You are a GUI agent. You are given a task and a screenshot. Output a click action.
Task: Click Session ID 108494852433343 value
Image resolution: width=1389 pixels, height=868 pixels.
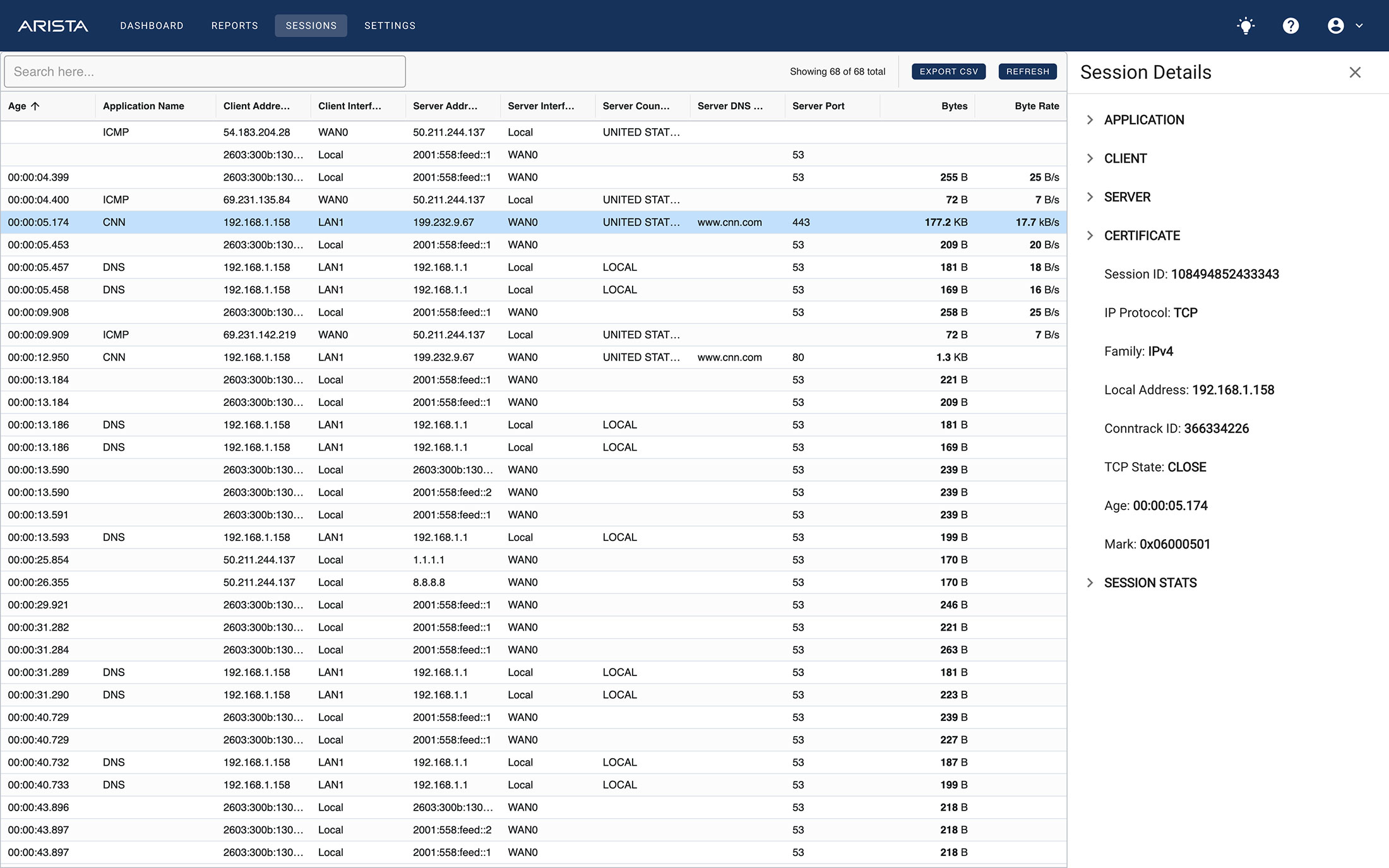coord(1225,274)
